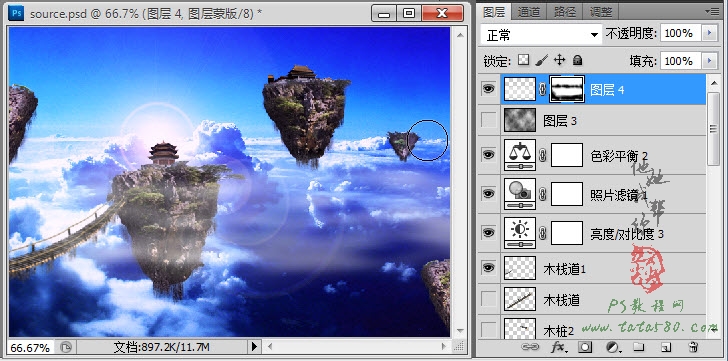Screen dimensions: 728x361
Task: Select the layer named 图层 3
Action: click(x=560, y=121)
